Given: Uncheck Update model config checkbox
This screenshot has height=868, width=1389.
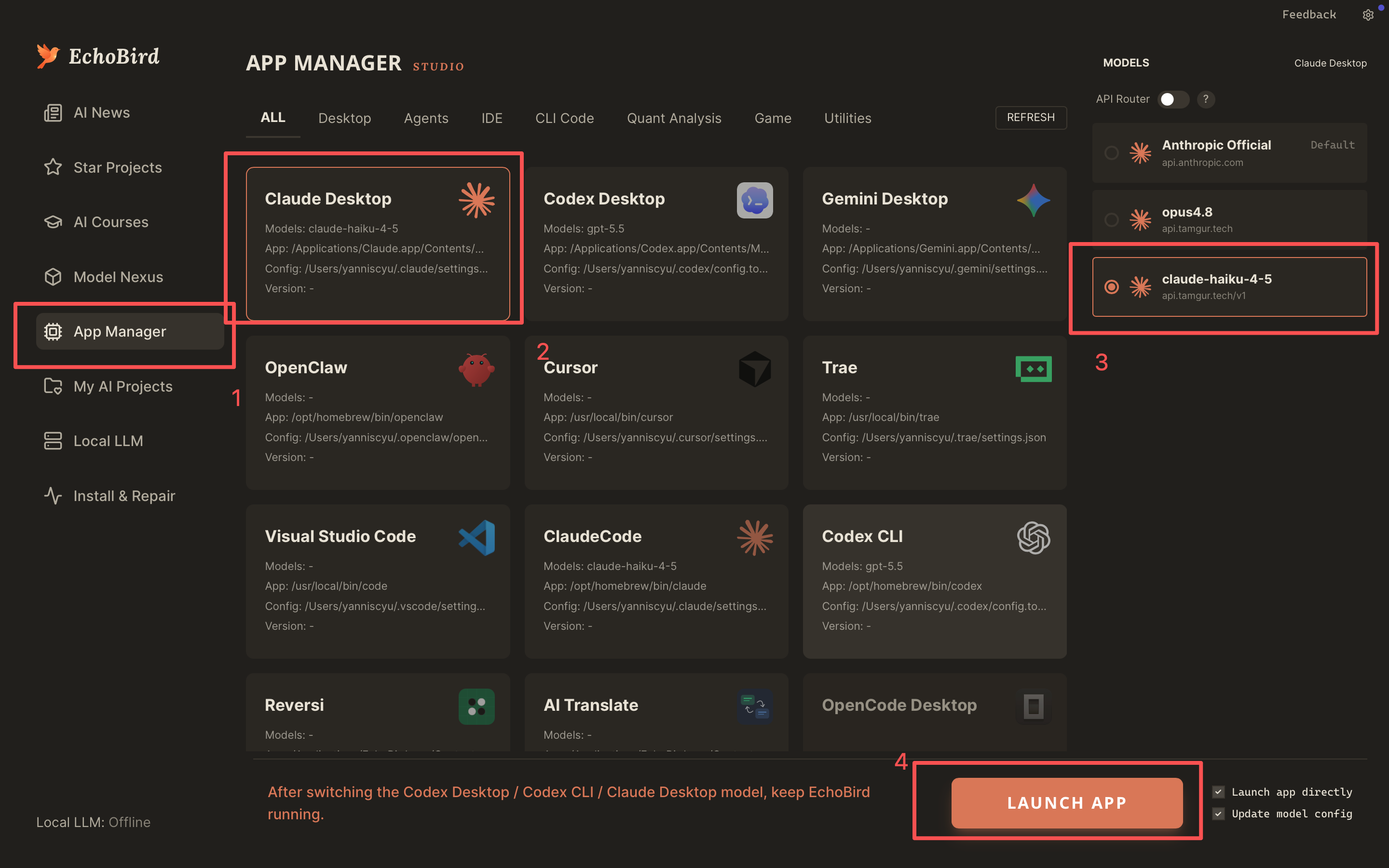Looking at the screenshot, I should tap(1219, 814).
